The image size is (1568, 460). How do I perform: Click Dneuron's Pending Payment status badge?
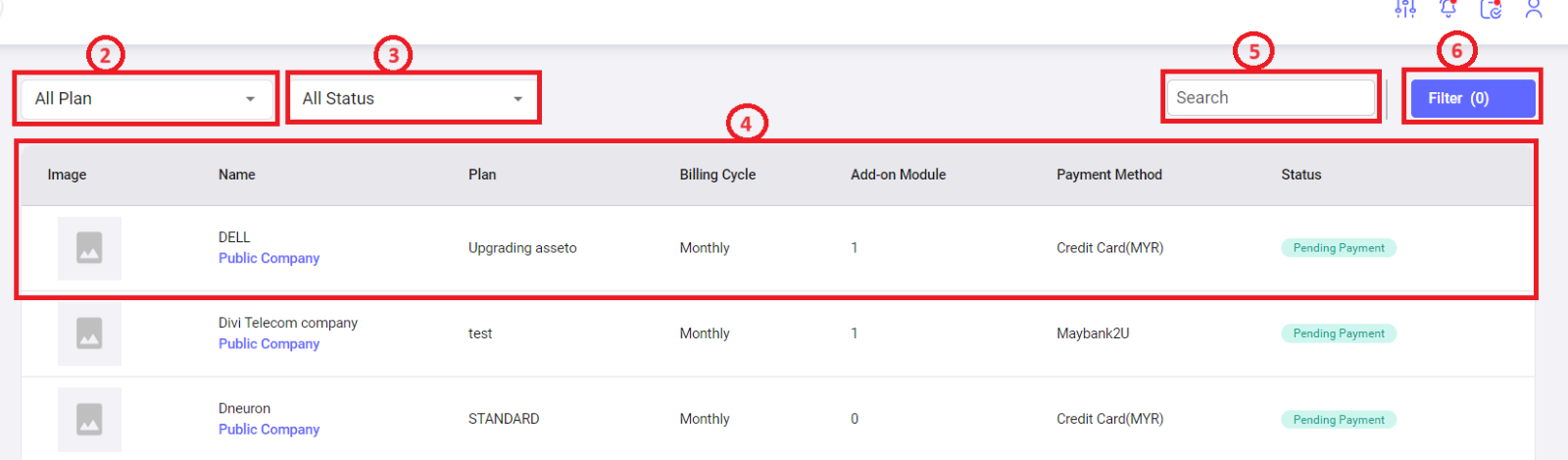pyautogui.click(x=1339, y=420)
